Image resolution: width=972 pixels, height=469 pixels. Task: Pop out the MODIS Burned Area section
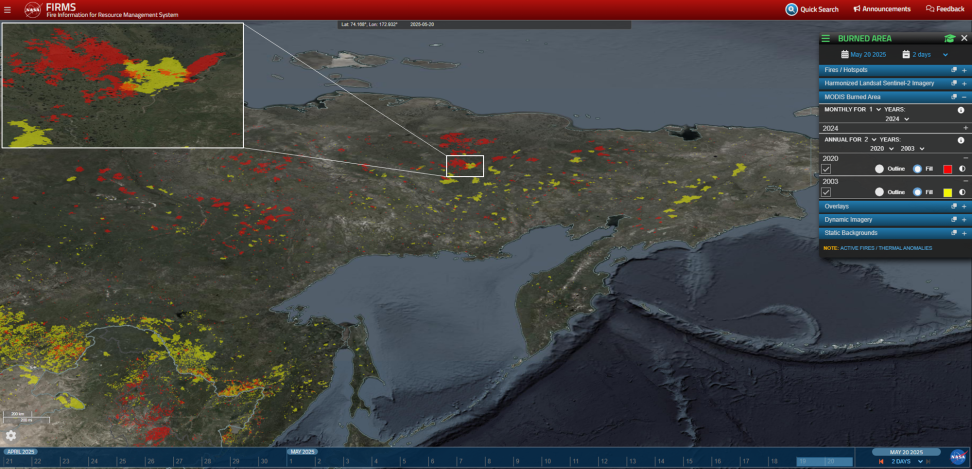(x=954, y=97)
